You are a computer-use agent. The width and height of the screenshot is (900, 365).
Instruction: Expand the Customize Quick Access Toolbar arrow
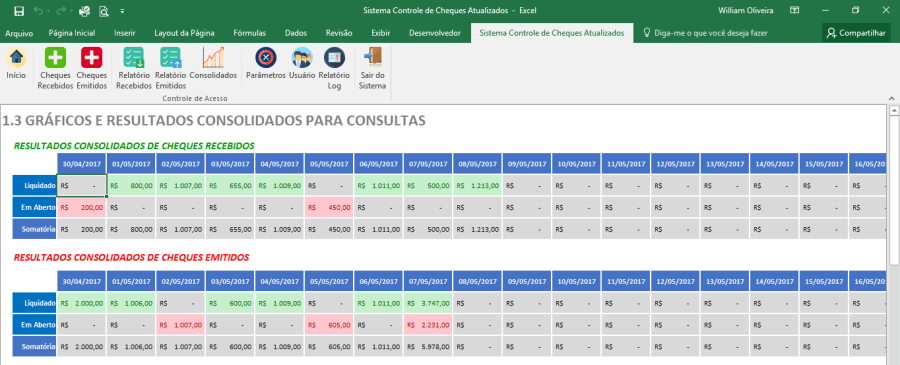click(x=123, y=11)
